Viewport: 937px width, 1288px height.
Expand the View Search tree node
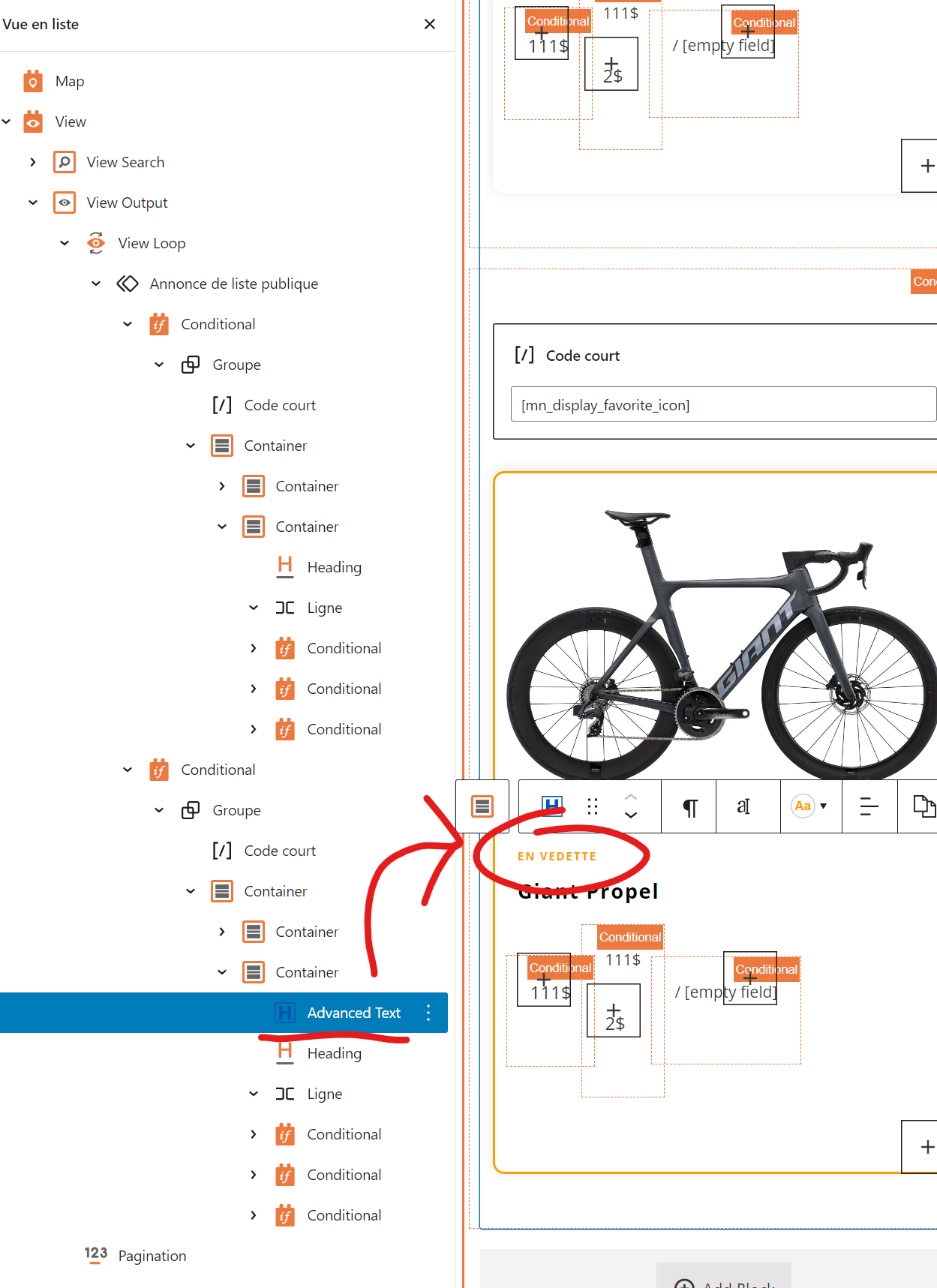click(33, 162)
